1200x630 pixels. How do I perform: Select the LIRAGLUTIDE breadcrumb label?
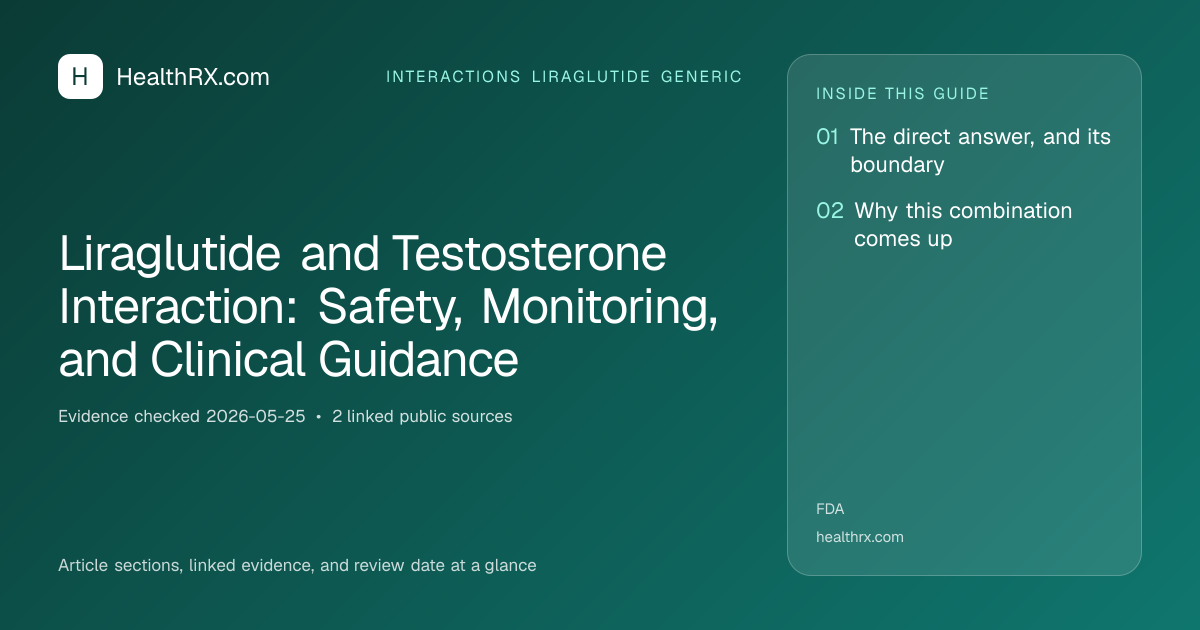tap(591, 77)
